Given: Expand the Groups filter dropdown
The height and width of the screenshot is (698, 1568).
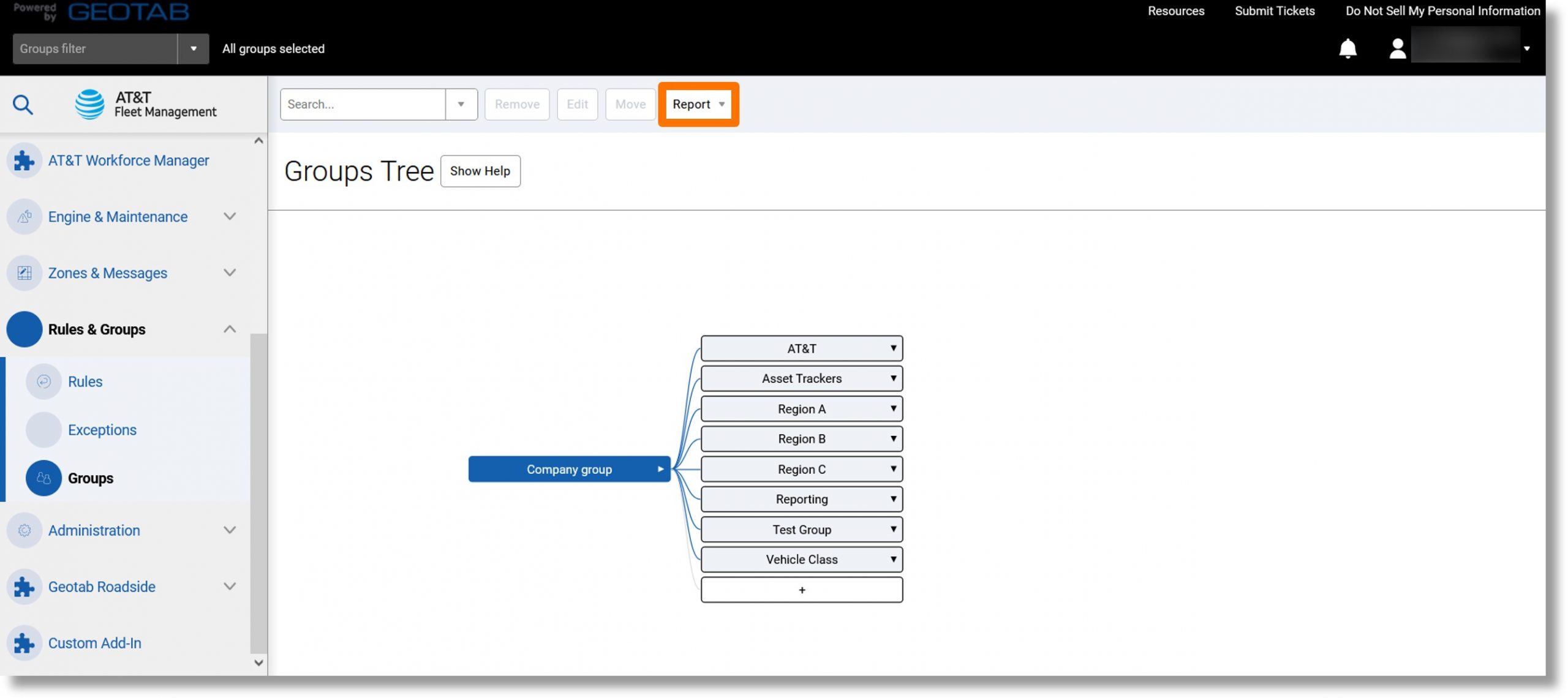Looking at the screenshot, I should [193, 48].
